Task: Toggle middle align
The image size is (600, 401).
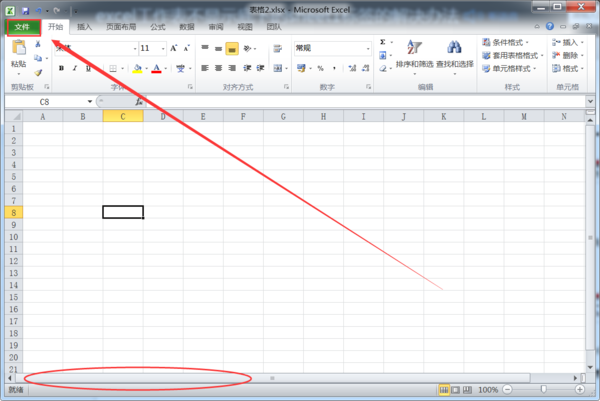Action: (x=218, y=48)
